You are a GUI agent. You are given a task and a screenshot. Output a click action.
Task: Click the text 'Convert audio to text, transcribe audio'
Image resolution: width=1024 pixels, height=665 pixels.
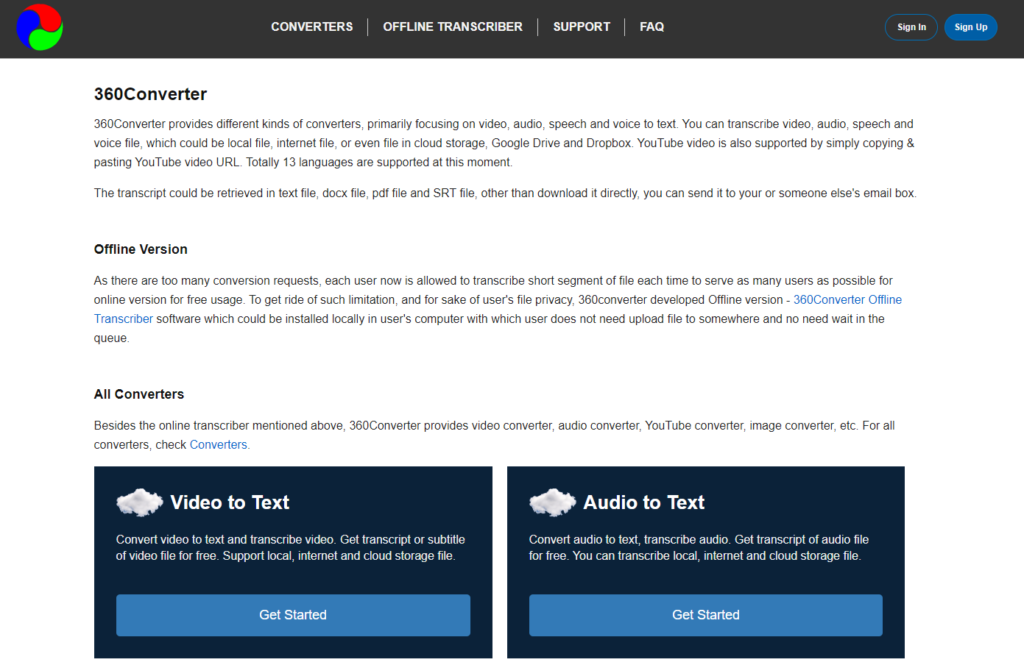629,540
